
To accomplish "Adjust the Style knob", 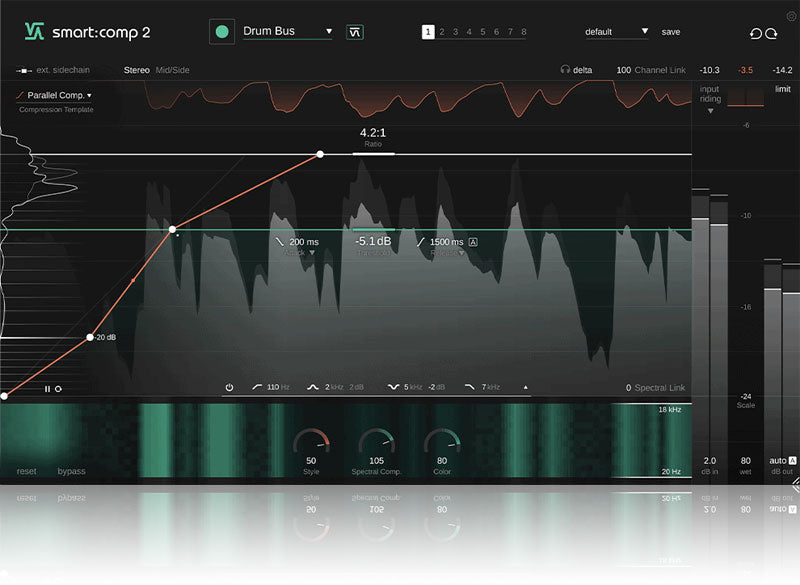I will [x=311, y=443].
